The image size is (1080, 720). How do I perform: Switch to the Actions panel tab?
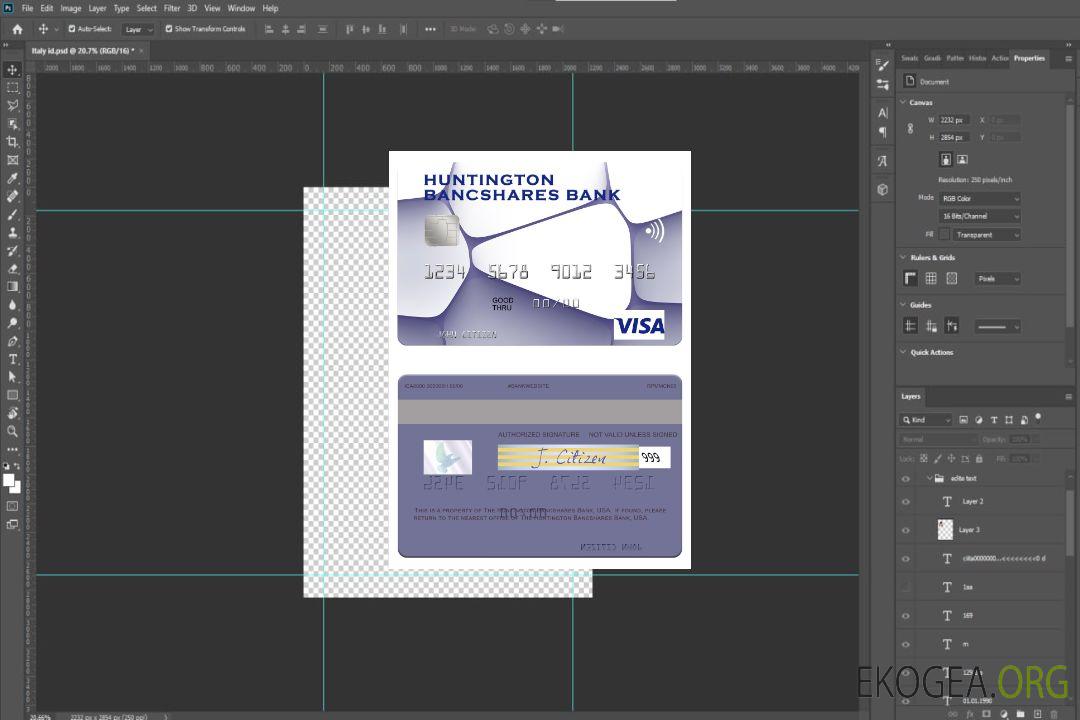point(999,59)
